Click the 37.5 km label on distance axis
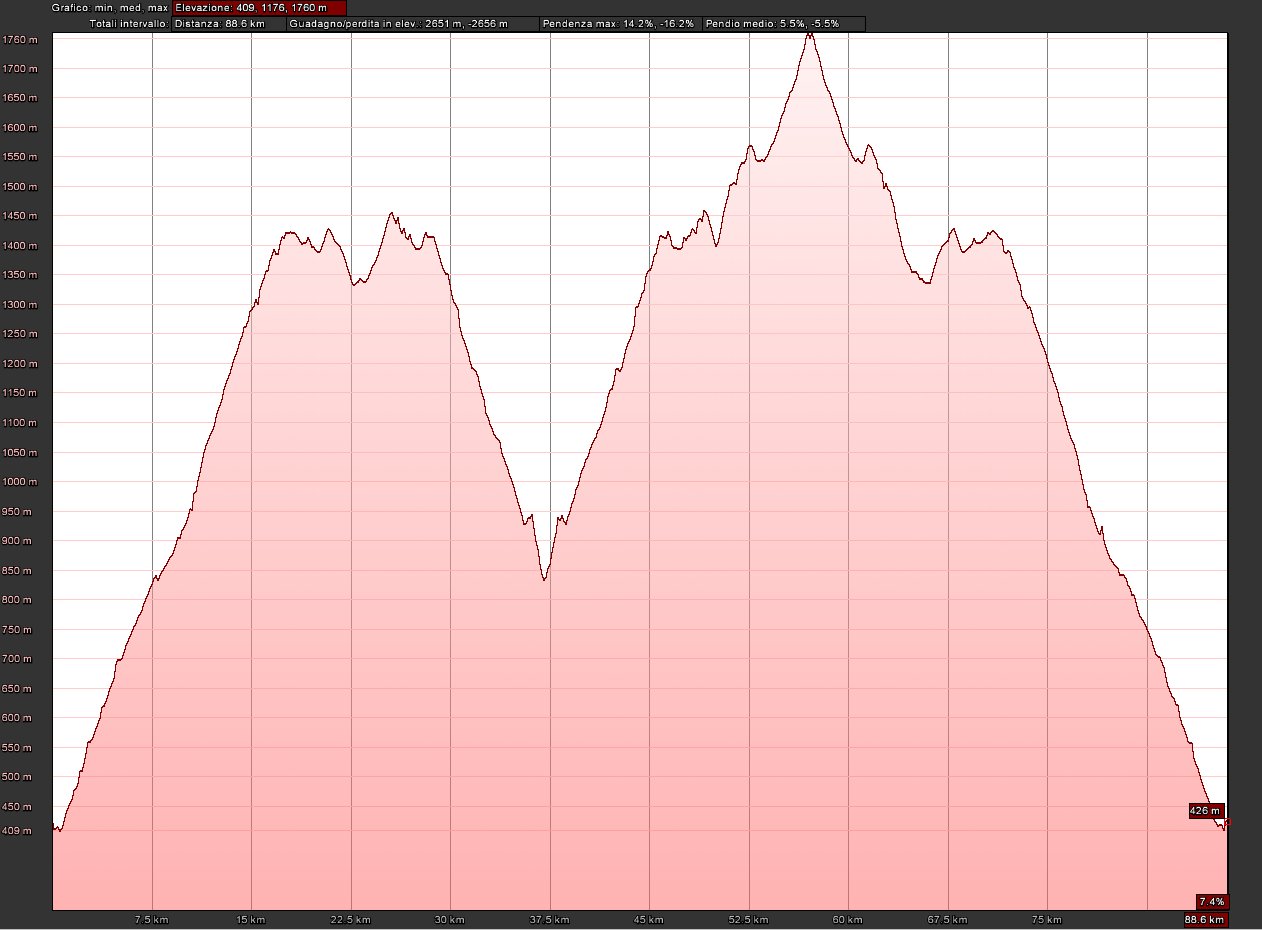 pyautogui.click(x=549, y=919)
